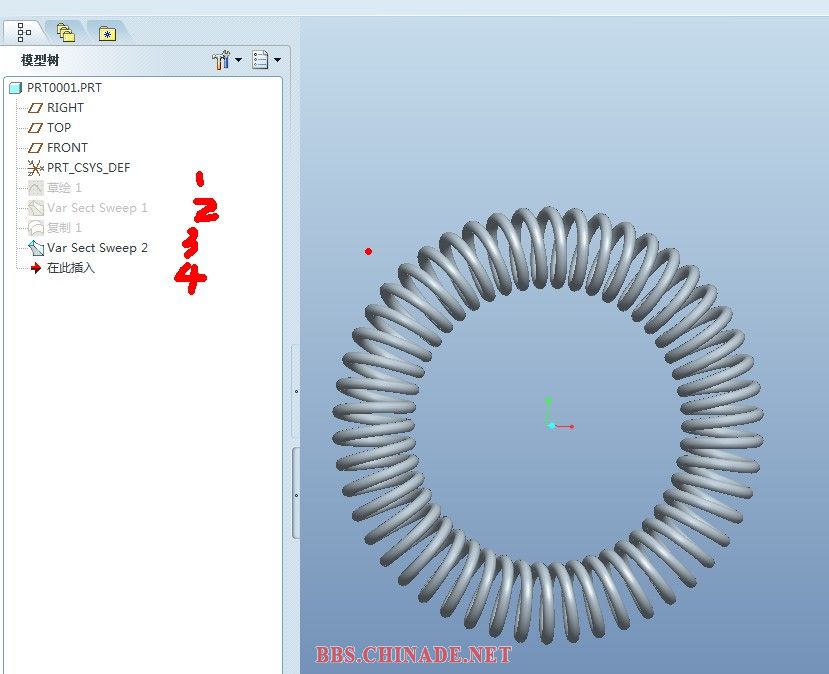This screenshot has height=674, width=829.
Task: Click the PRT_CSYS_DEF coordinate system icon
Action: click(x=36, y=168)
